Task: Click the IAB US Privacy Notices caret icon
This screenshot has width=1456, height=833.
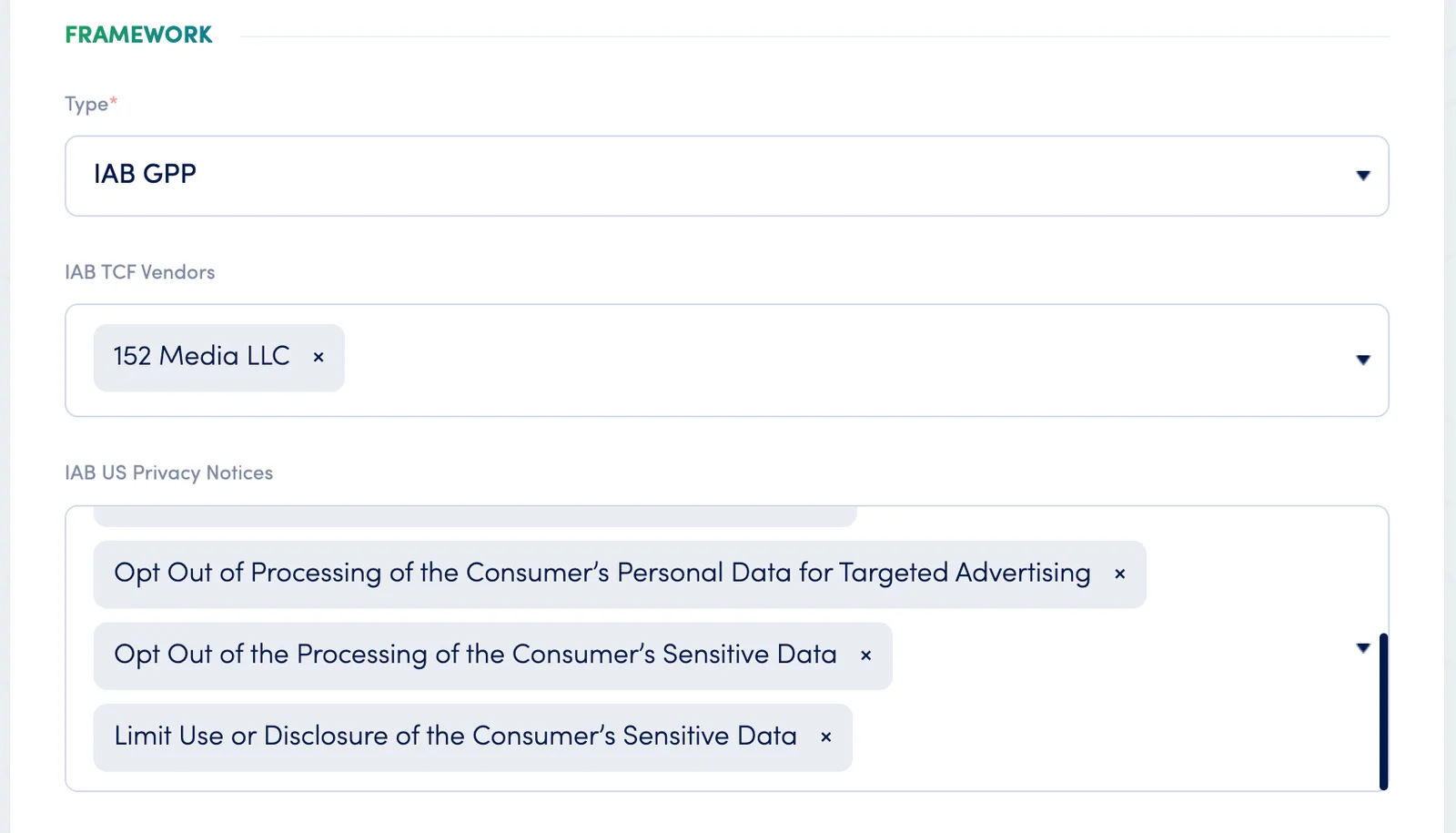Action: tap(1362, 647)
